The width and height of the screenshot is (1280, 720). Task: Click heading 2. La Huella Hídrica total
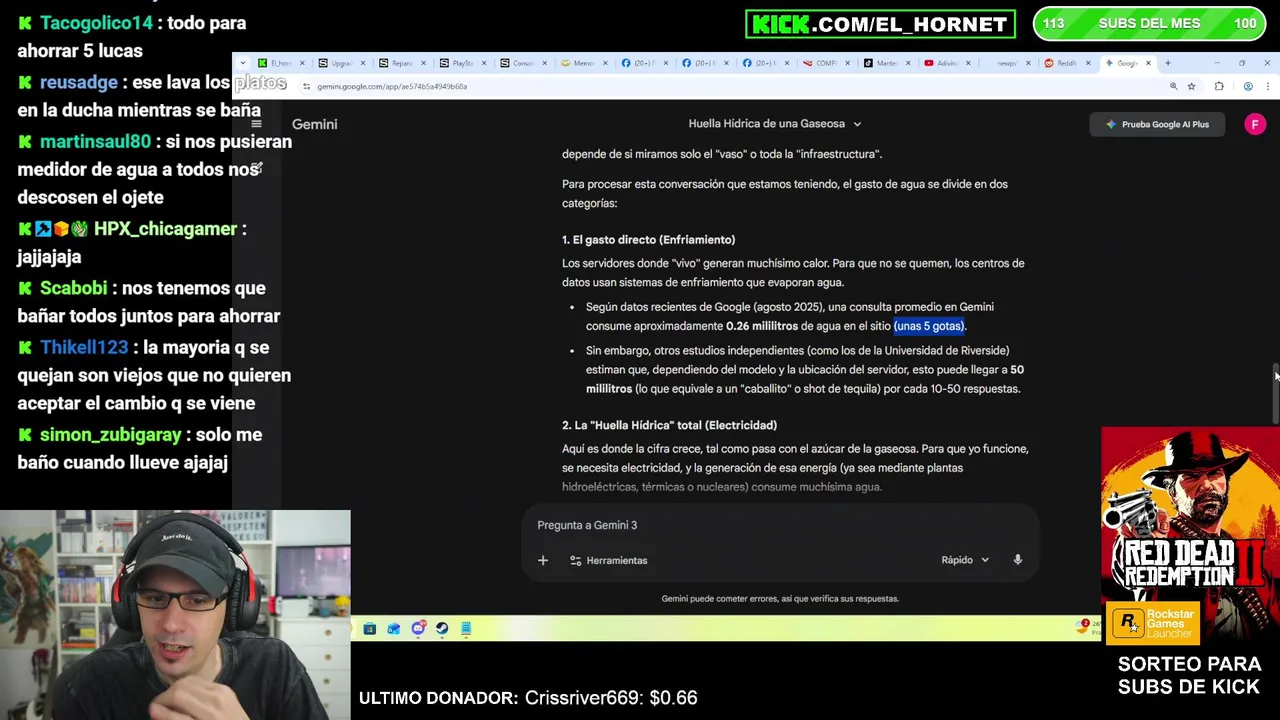pyautogui.click(x=669, y=425)
